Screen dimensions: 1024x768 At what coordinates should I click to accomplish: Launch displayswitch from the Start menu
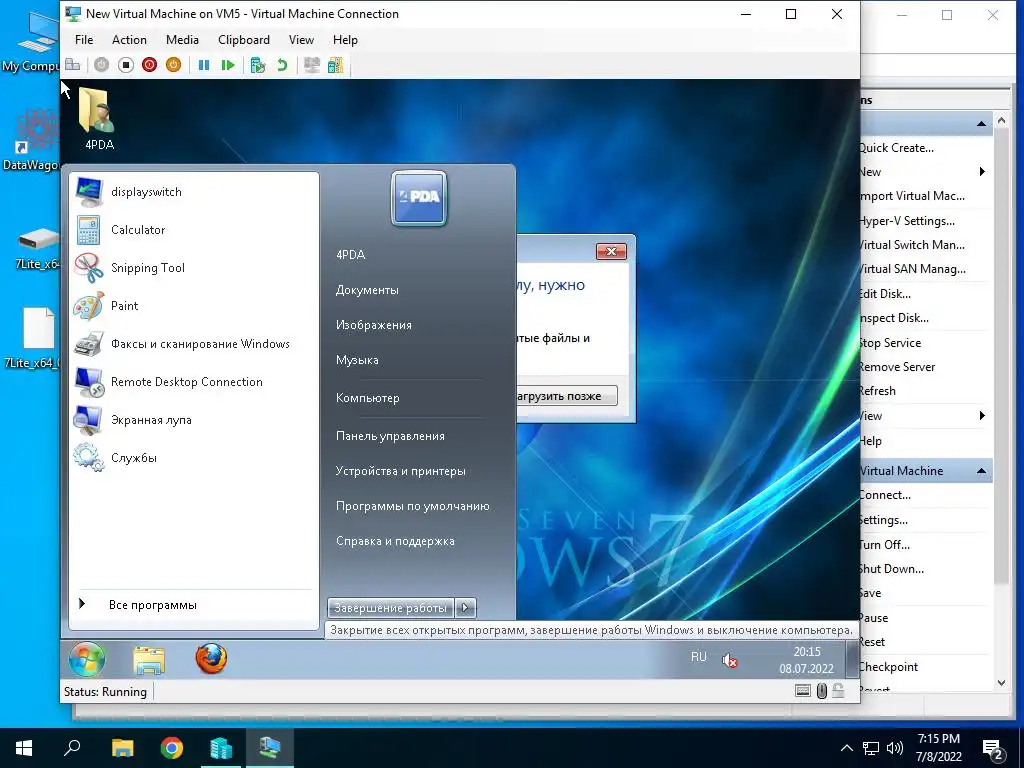pos(195,192)
